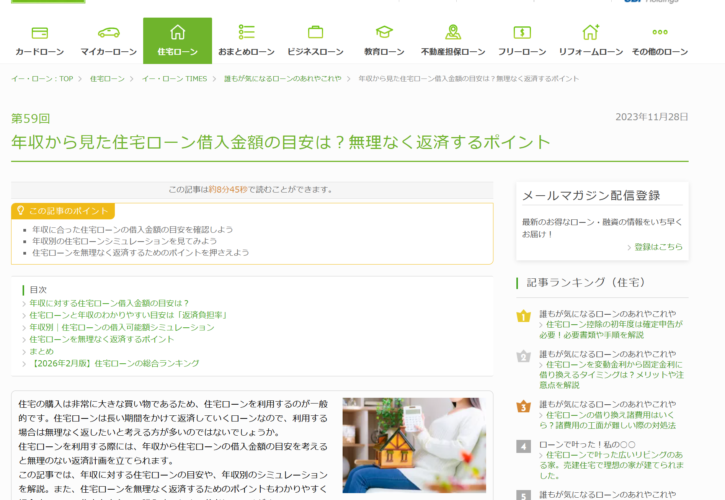
Task: Open the business loan briefcase icon
Action: [315, 32]
